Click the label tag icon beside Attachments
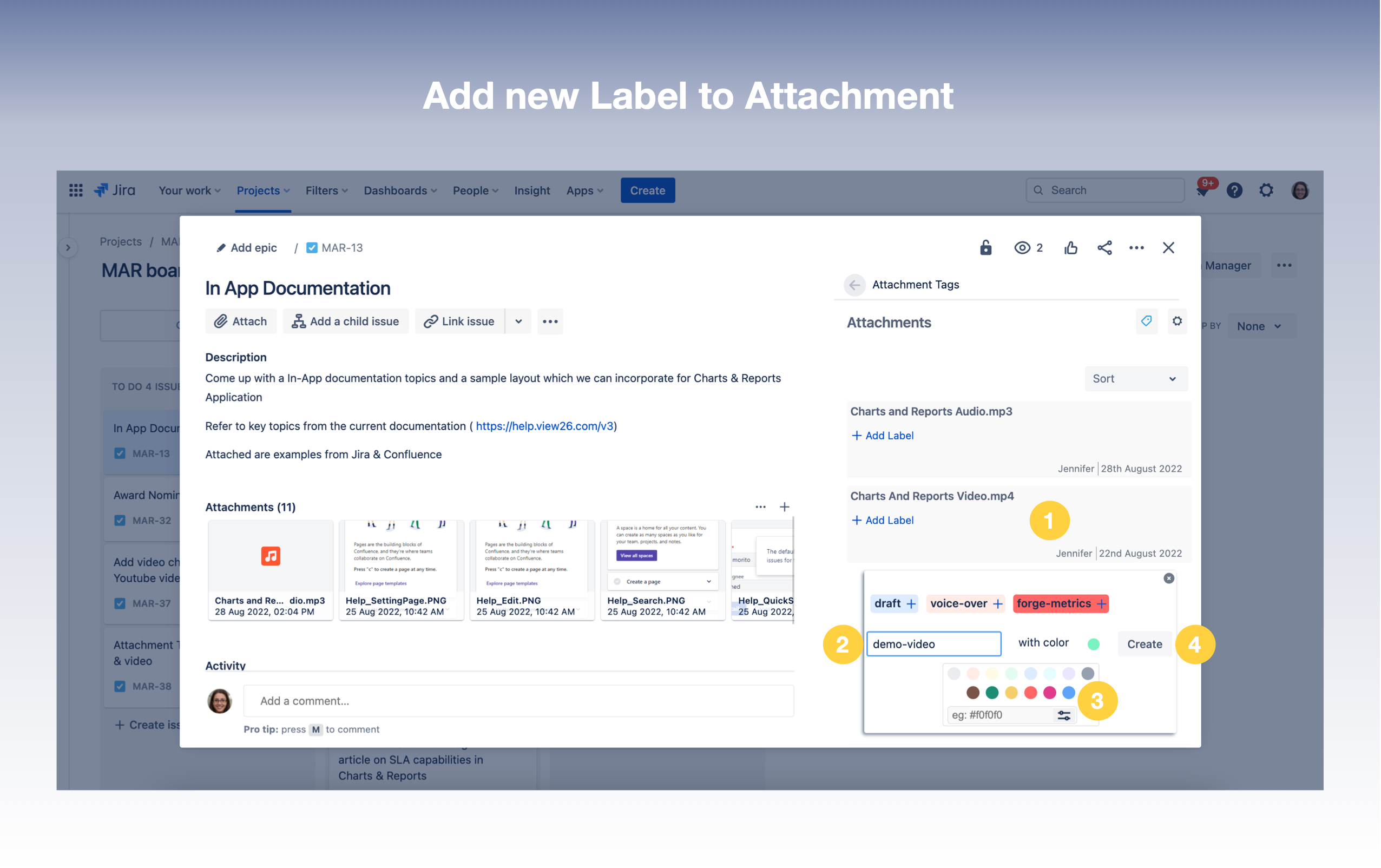 pyautogui.click(x=1147, y=321)
